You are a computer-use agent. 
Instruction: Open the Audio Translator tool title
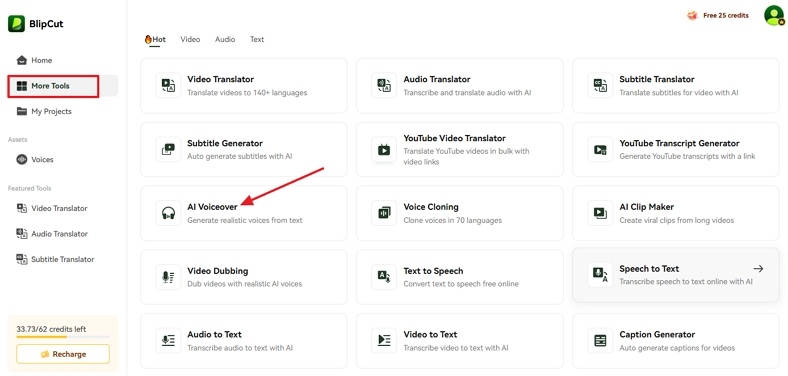tap(437, 79)
